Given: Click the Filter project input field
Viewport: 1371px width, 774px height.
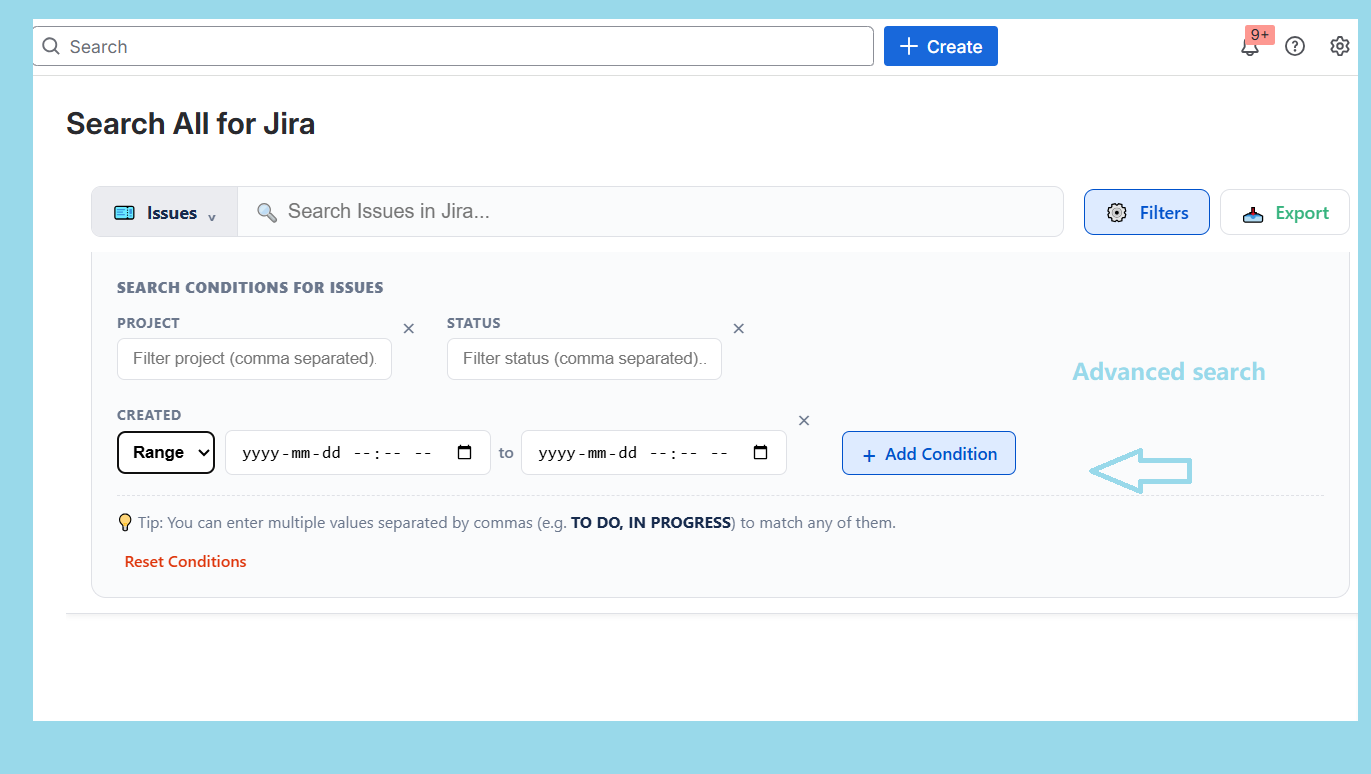Looking at the screenshot, I should [254, 358].
